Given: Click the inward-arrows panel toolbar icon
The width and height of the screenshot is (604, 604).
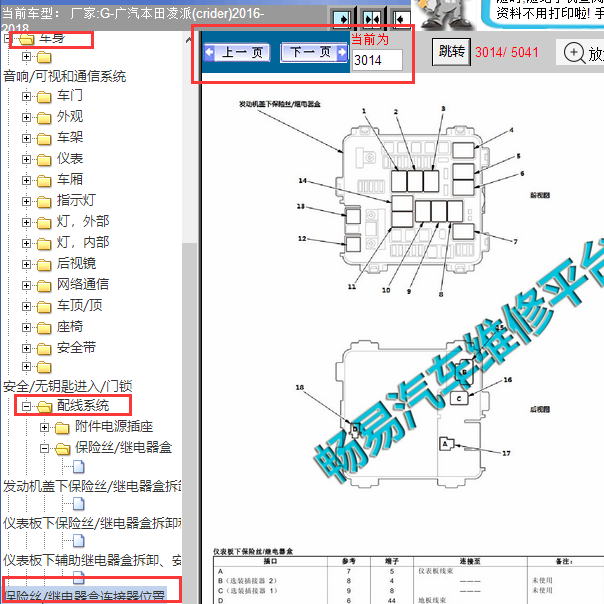Looking at the screenshot, I should [372, 18].
